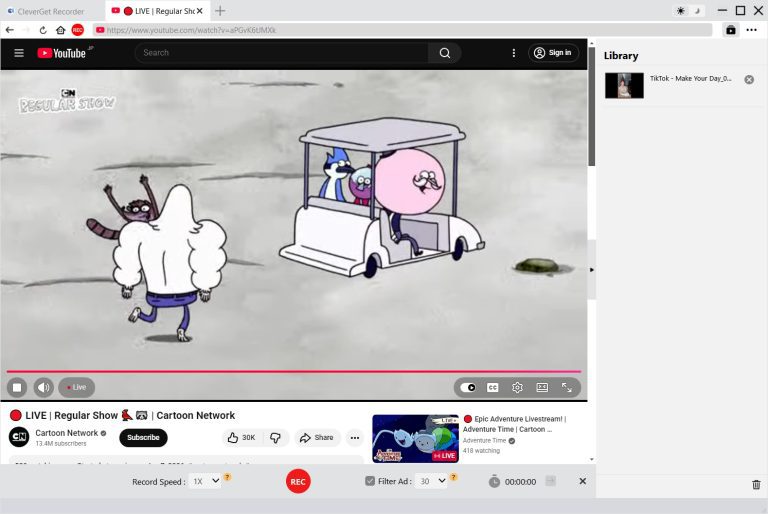Collapse the Library side panel arrow
768x514 pixels.
click(x=591, y=270)
